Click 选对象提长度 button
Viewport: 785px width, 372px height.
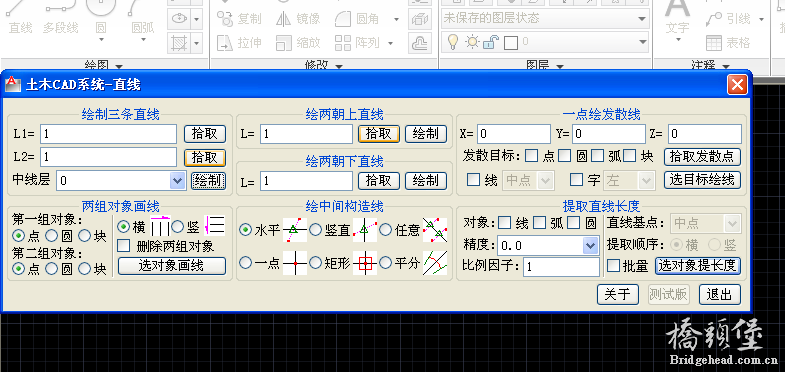698,266
